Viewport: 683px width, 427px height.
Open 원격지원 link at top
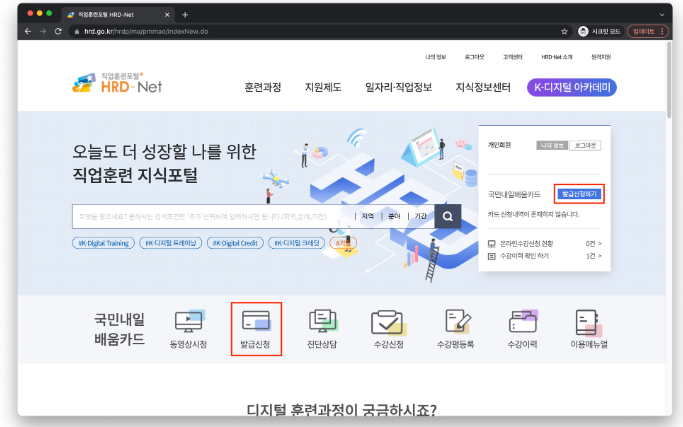click(x=601, y=57)
